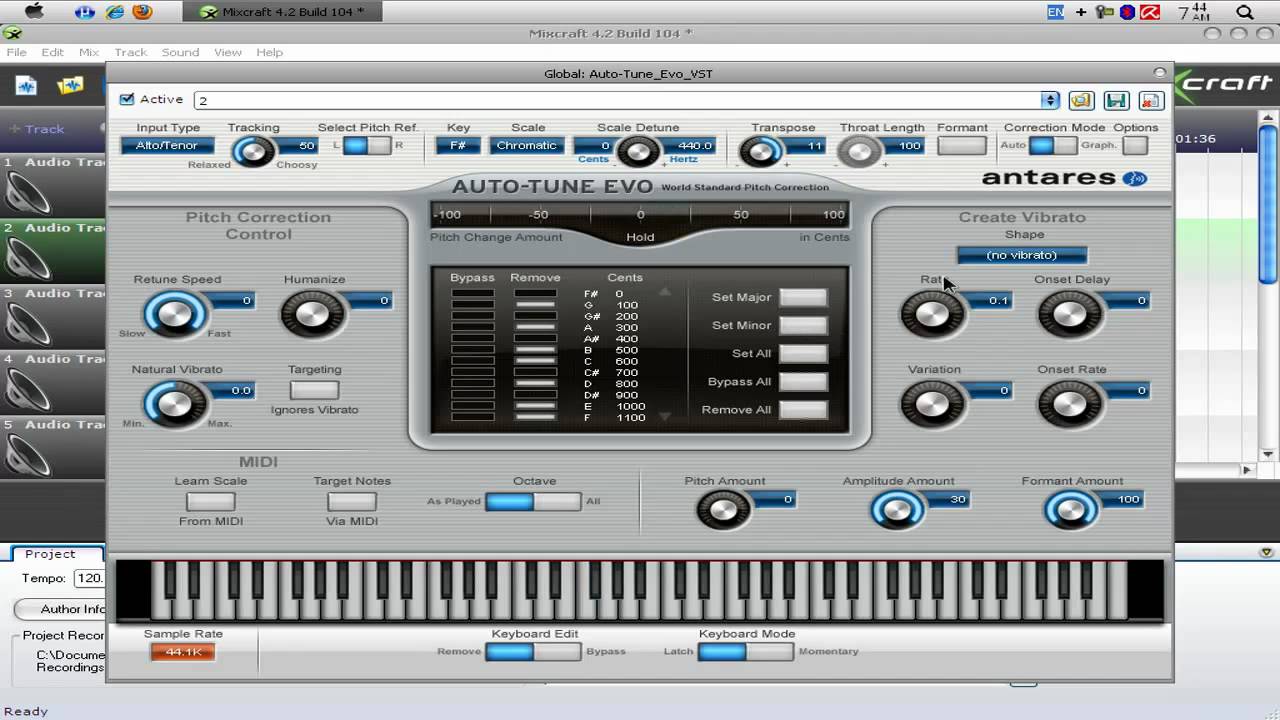Toggle Keyboard Mode Latch/Momentary switch
The image size is (1280, 720).
[x=746, y=651]
